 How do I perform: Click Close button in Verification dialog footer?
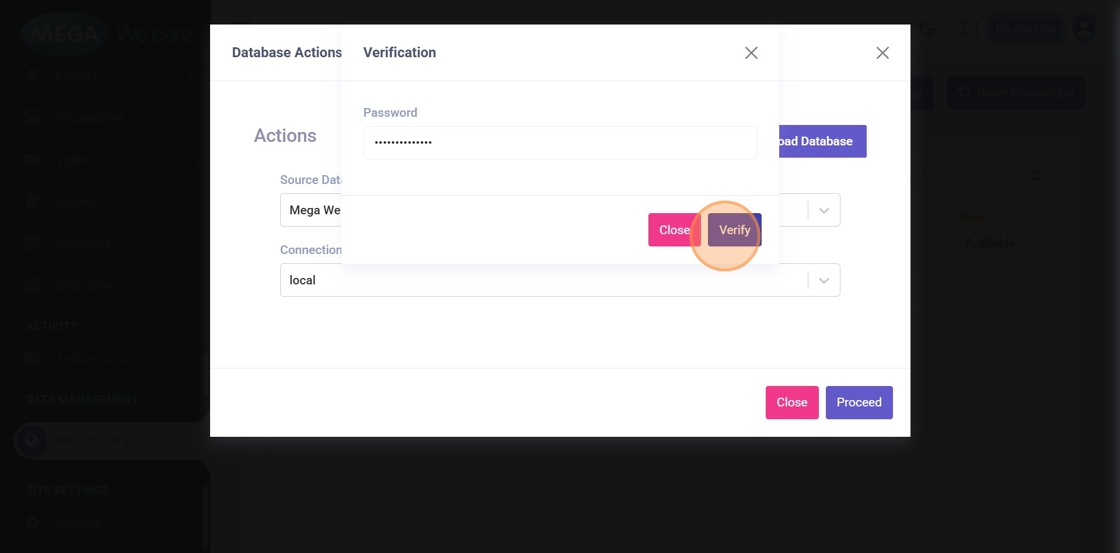[674, 230]
